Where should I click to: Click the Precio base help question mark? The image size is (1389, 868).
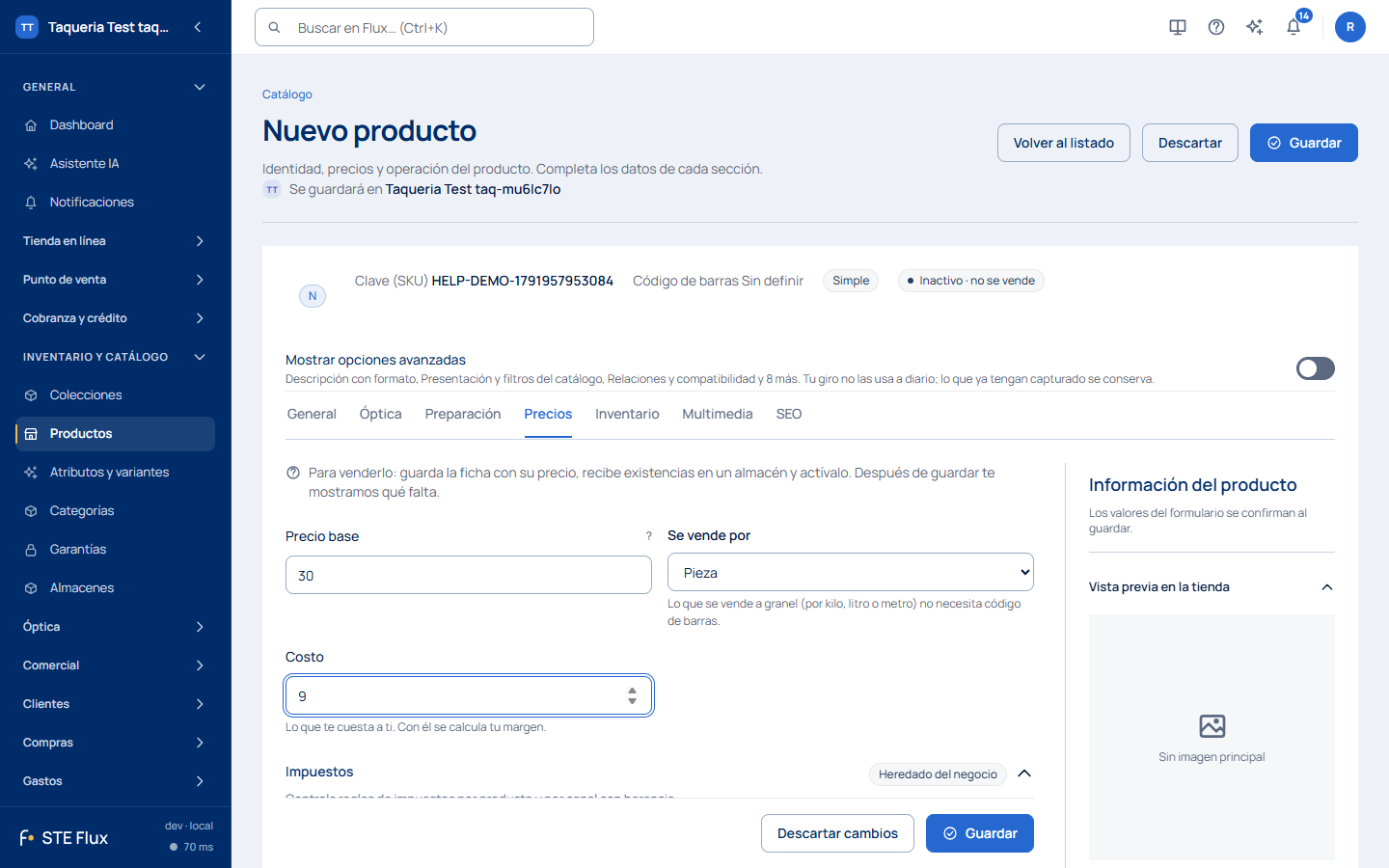click(649, 536)
